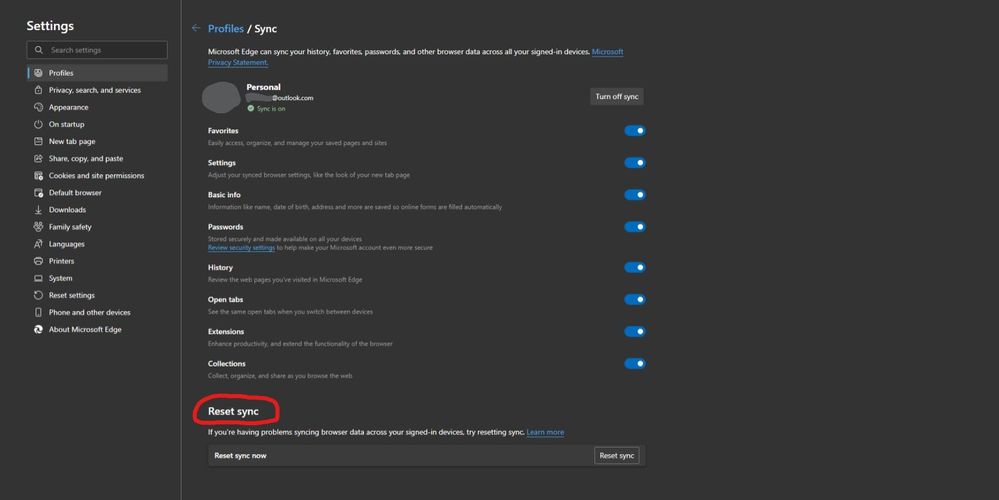Click the Search settings input field

97,50
